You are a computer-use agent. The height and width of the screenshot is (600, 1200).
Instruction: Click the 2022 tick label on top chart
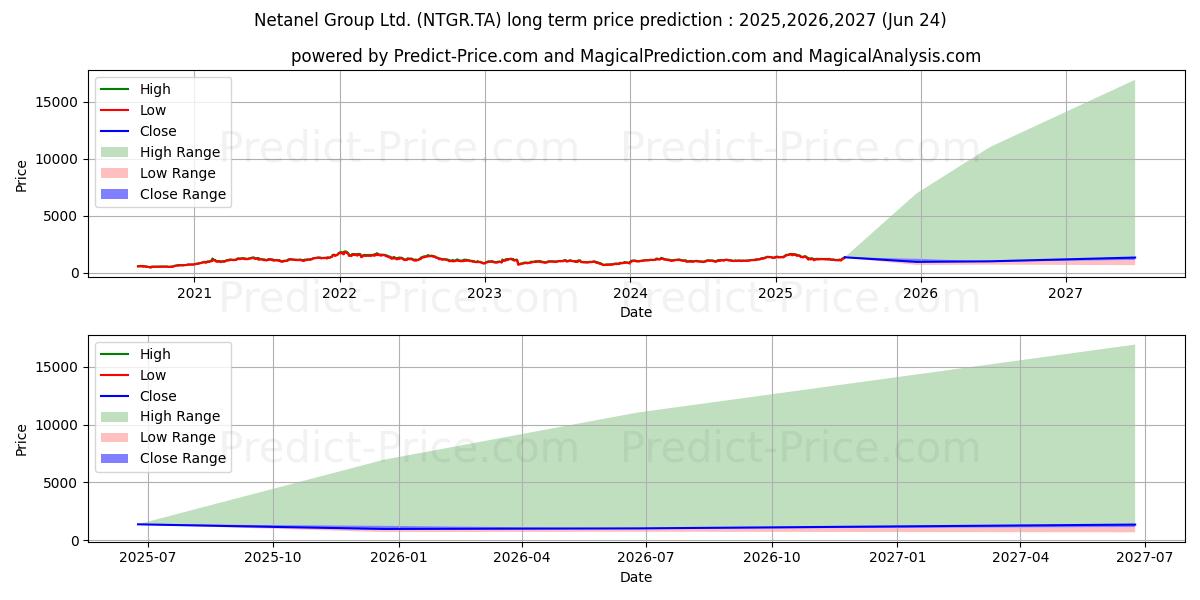tap(339, 292)
